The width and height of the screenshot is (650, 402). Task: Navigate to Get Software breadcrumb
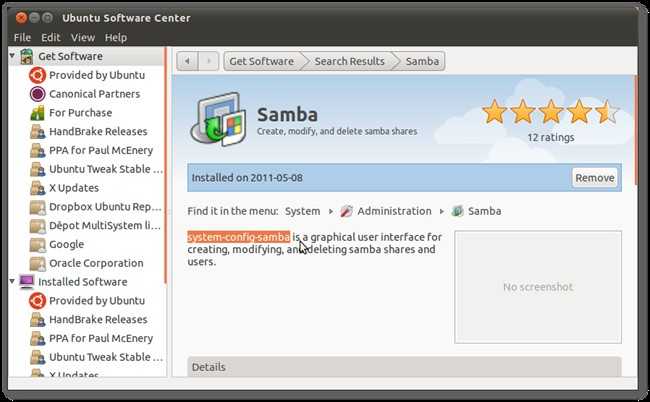pos(262,61)
